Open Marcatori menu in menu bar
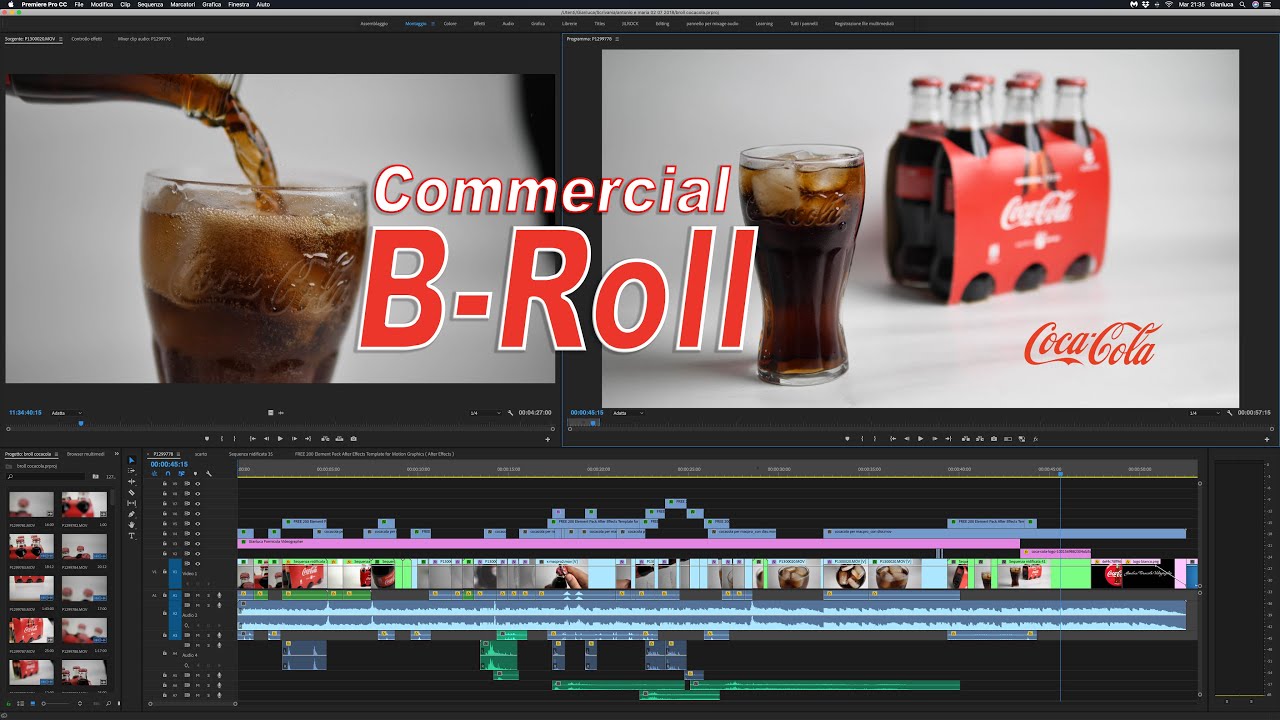Screen dimensions: 1280x720 coord(182,4)
